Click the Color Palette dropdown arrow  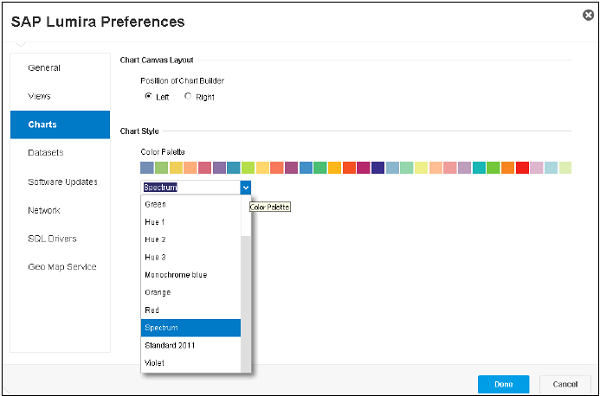246,187
